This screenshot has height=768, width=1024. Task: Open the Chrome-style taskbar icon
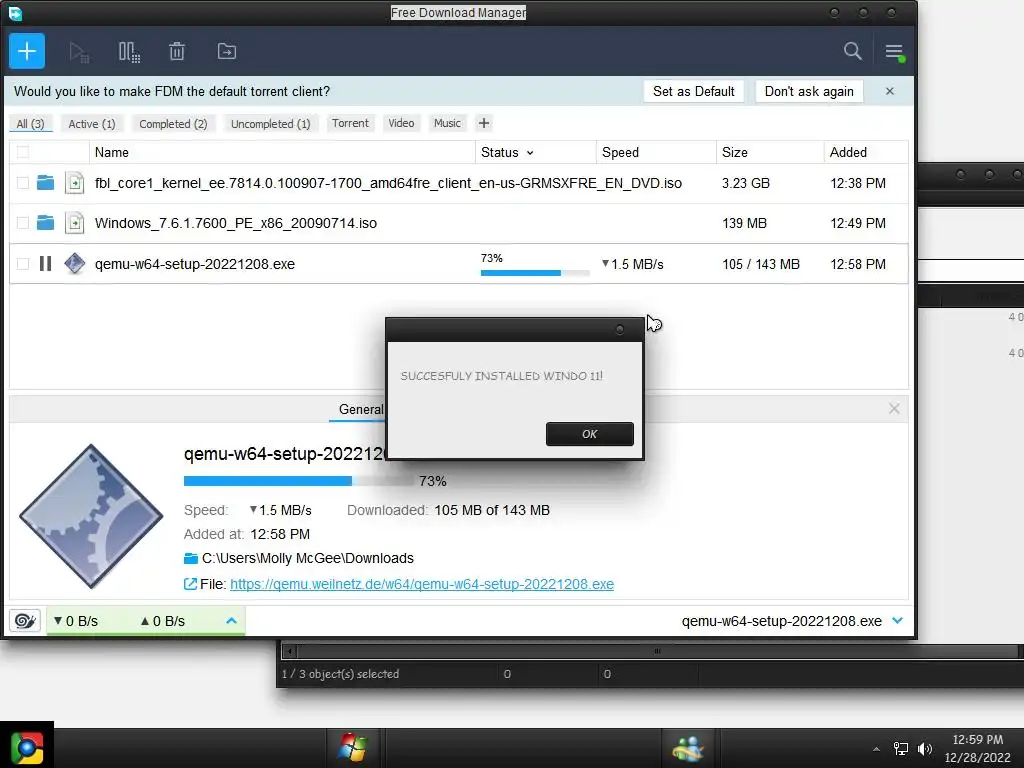(27, 748)
